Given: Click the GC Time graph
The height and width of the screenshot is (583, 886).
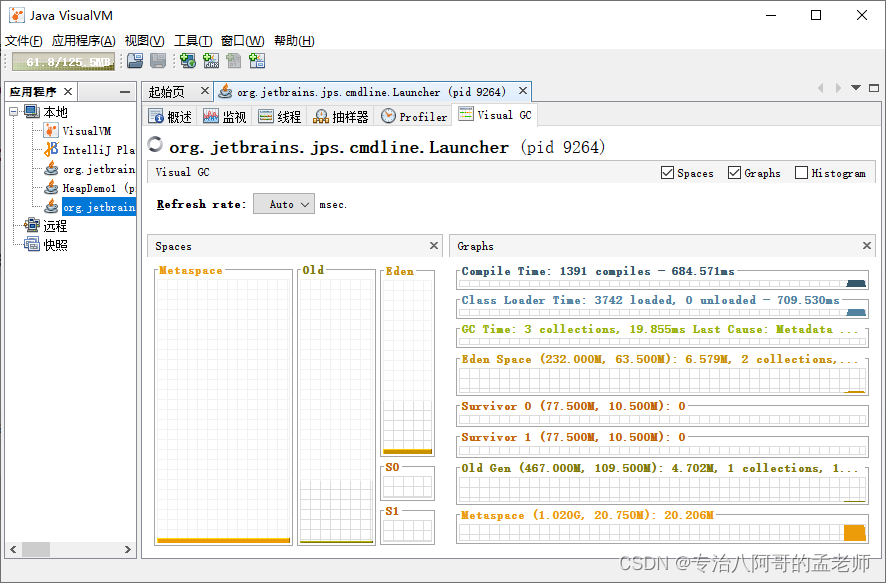Looking at the screenshot, I should (x=662, y=341).
